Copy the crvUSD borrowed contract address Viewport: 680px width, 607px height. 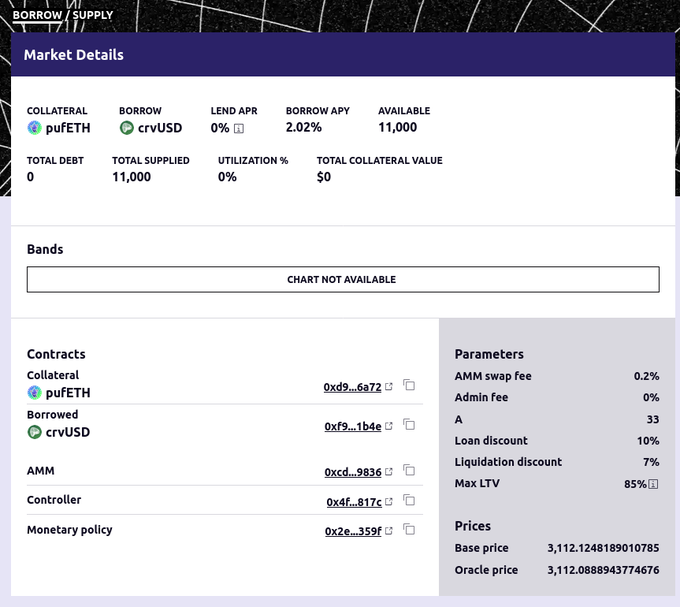[409, 424]
